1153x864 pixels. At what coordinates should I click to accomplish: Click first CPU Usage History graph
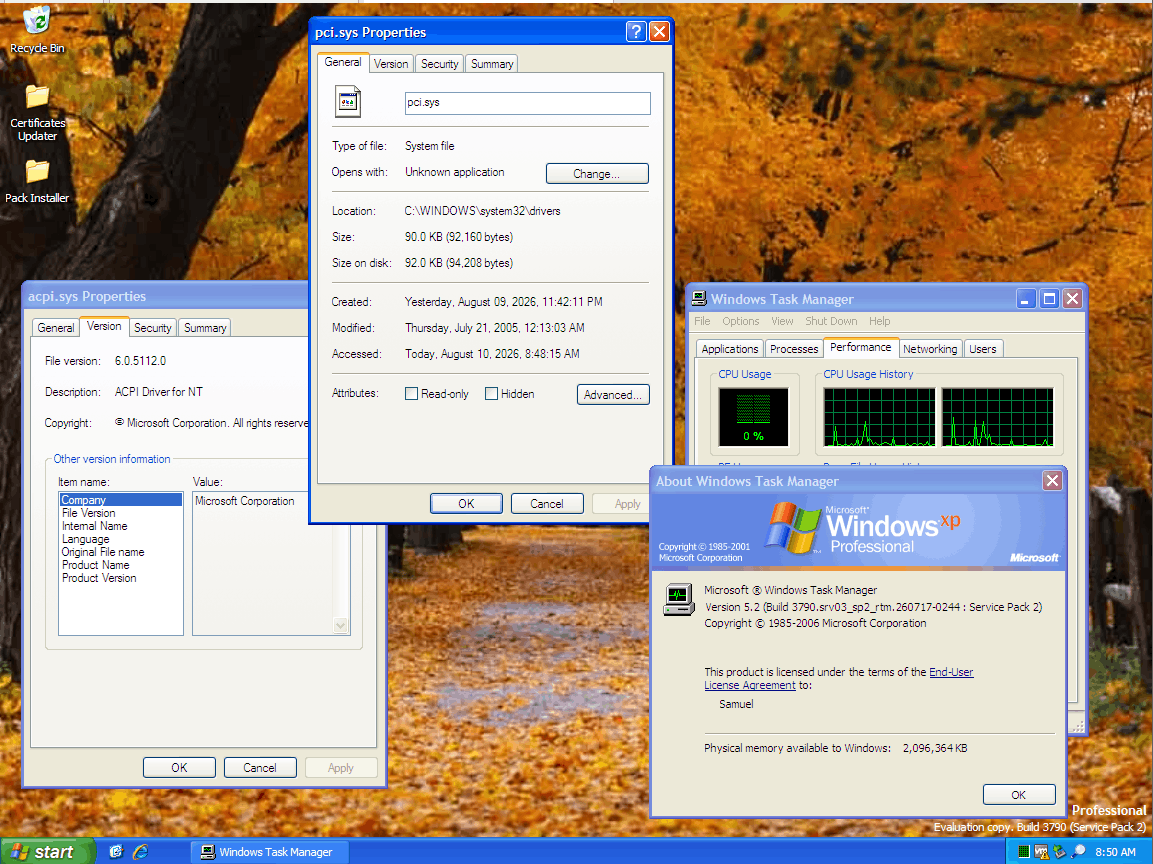point(879,417)
